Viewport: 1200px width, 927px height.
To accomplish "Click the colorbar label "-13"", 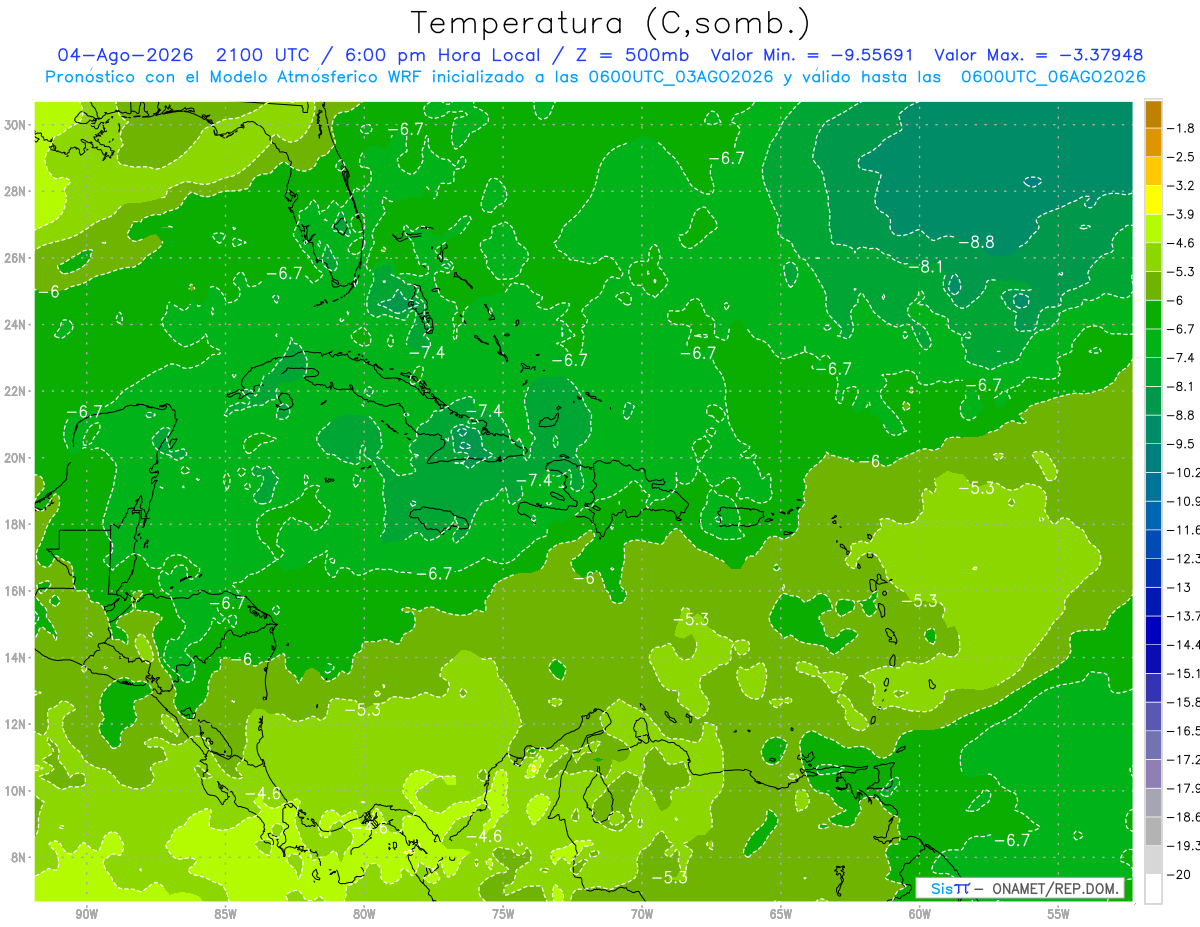I will [x=1180, y=587].
